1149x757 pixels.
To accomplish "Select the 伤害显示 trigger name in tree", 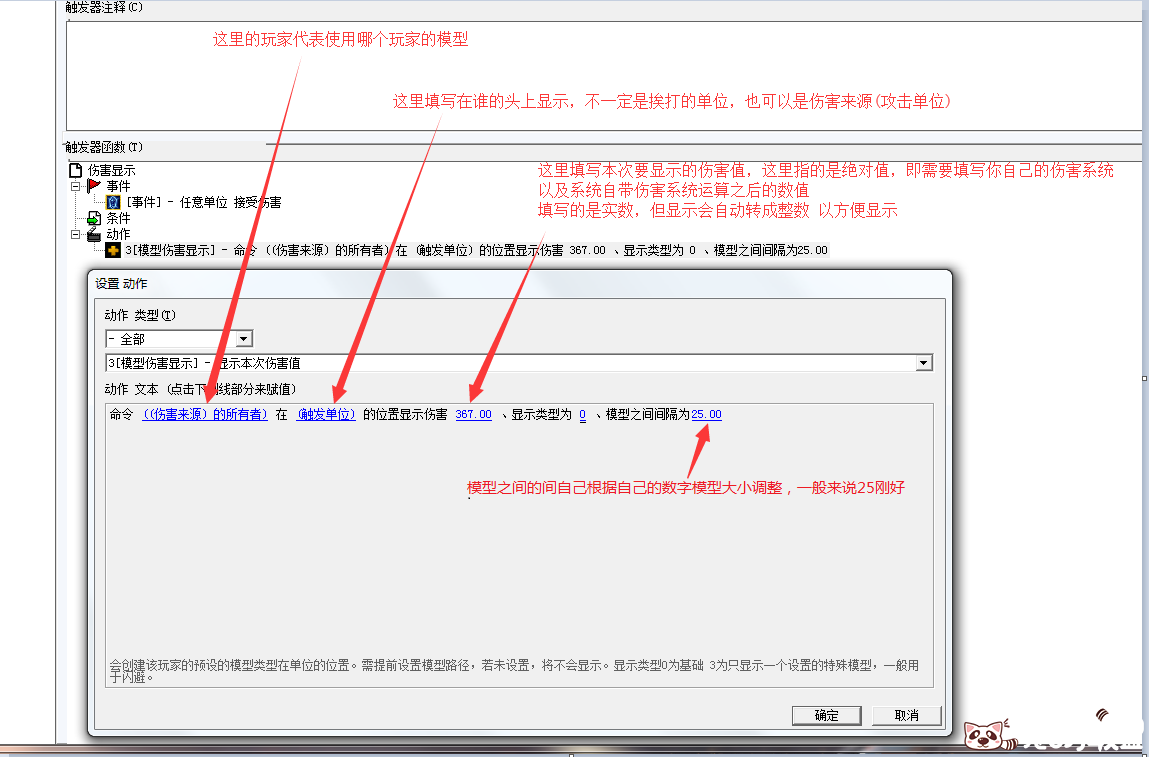I will 111,171.
